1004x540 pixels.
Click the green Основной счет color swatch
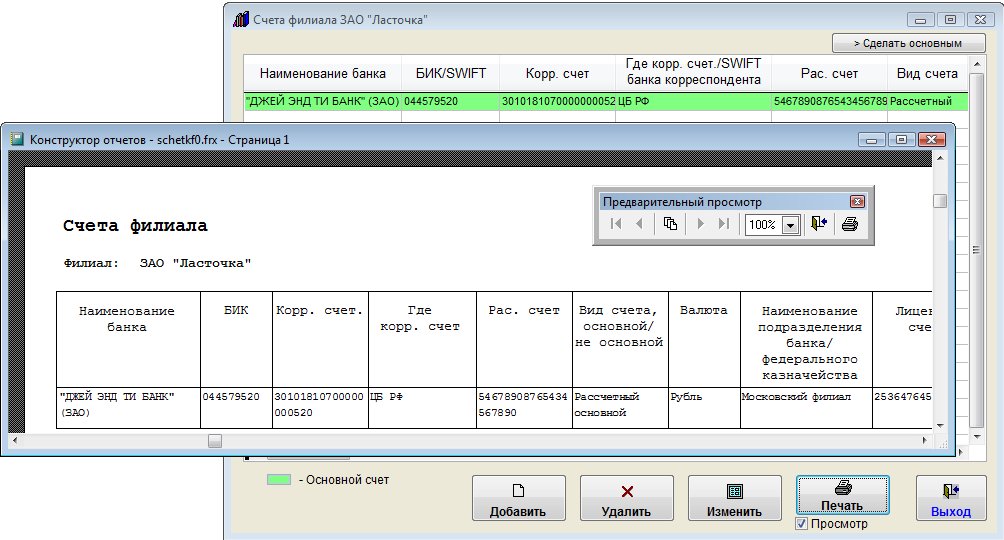pos(279,480)
